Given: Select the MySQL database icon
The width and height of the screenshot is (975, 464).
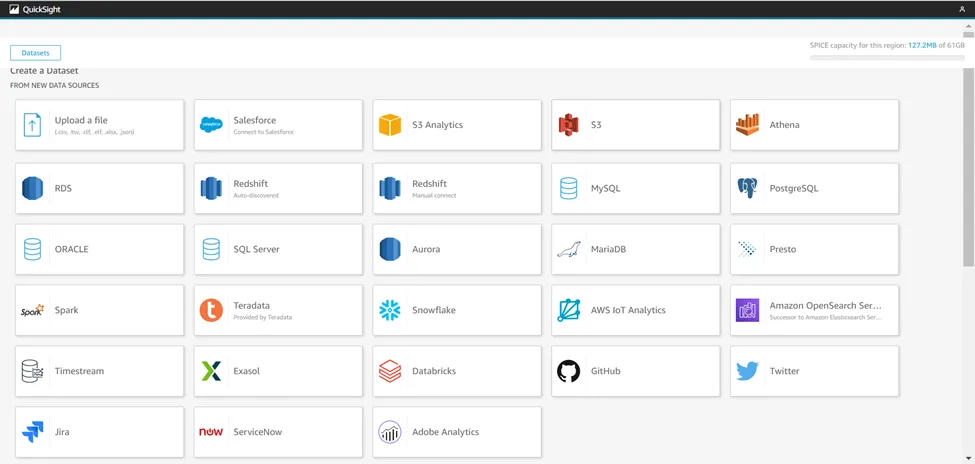Looking at the screenshot, I should click(x=568, y=188).
